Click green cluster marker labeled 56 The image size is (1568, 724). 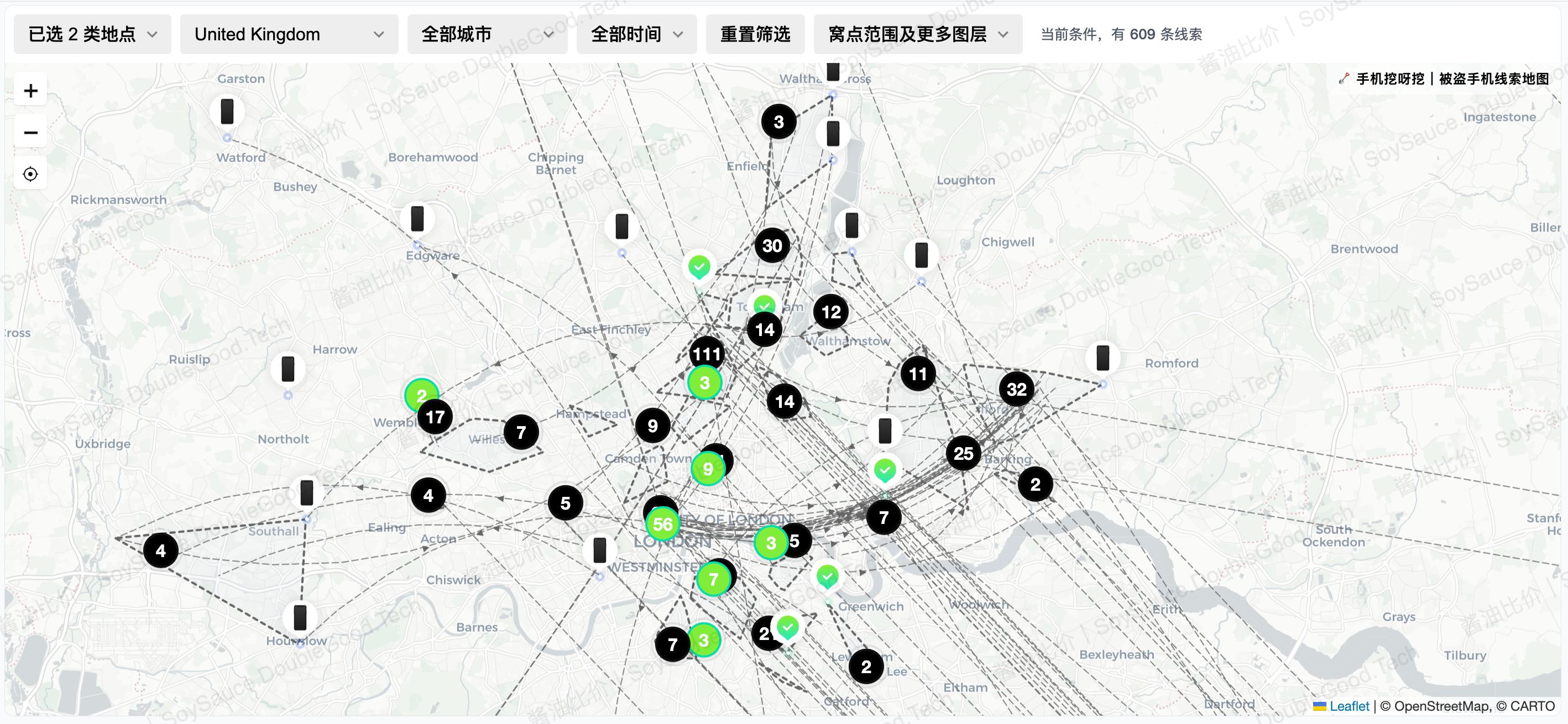click(662, 524)
